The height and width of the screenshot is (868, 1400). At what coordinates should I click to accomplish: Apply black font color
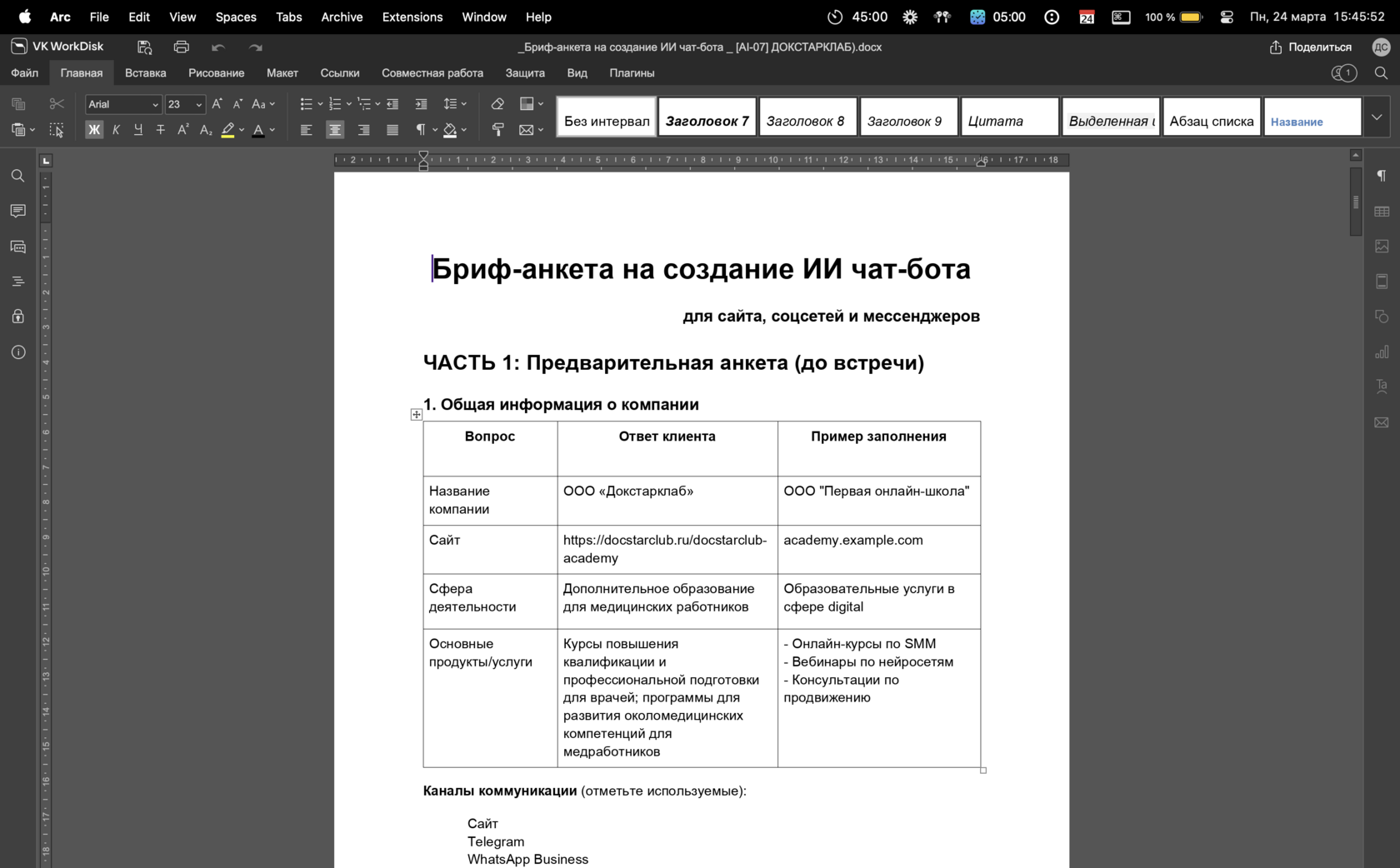click(258, 130)
